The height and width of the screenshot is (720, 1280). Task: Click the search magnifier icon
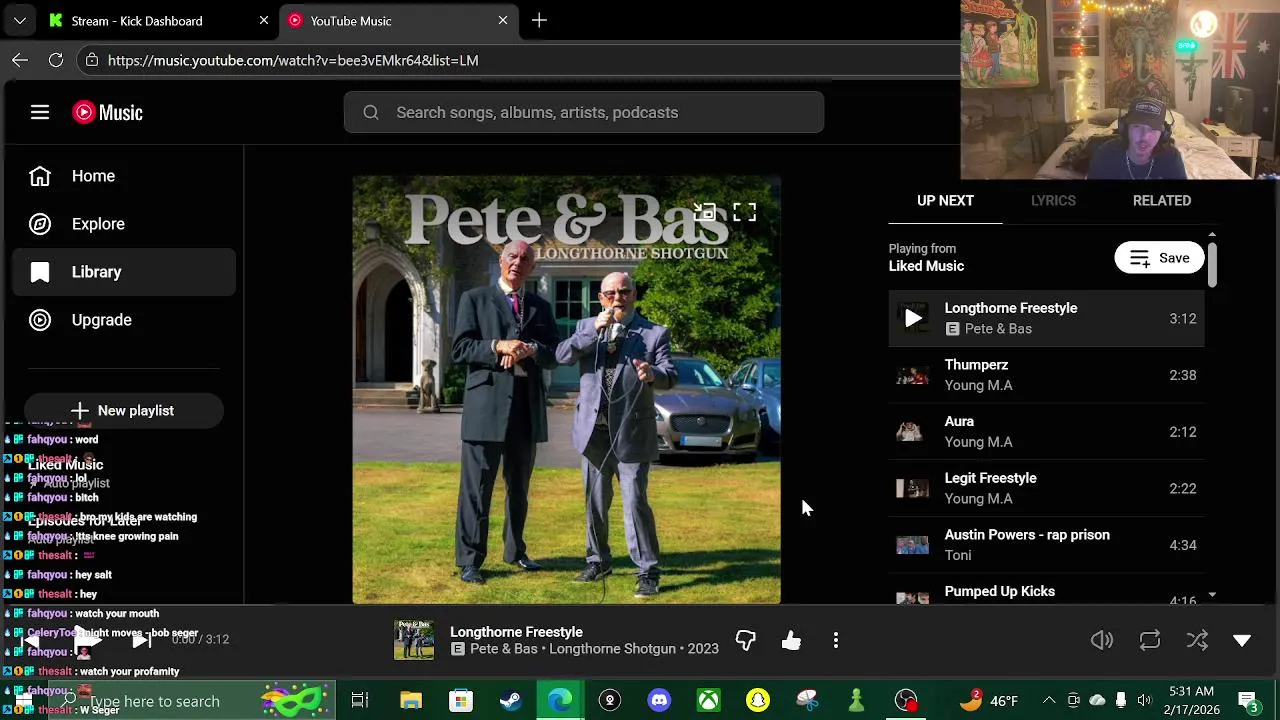pyautogui.click(x=371, y=112)
